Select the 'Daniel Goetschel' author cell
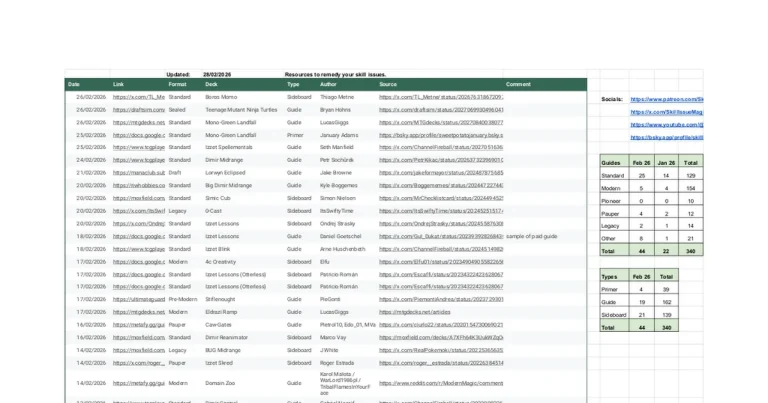The image size is (768, 403). pos(340,236)
